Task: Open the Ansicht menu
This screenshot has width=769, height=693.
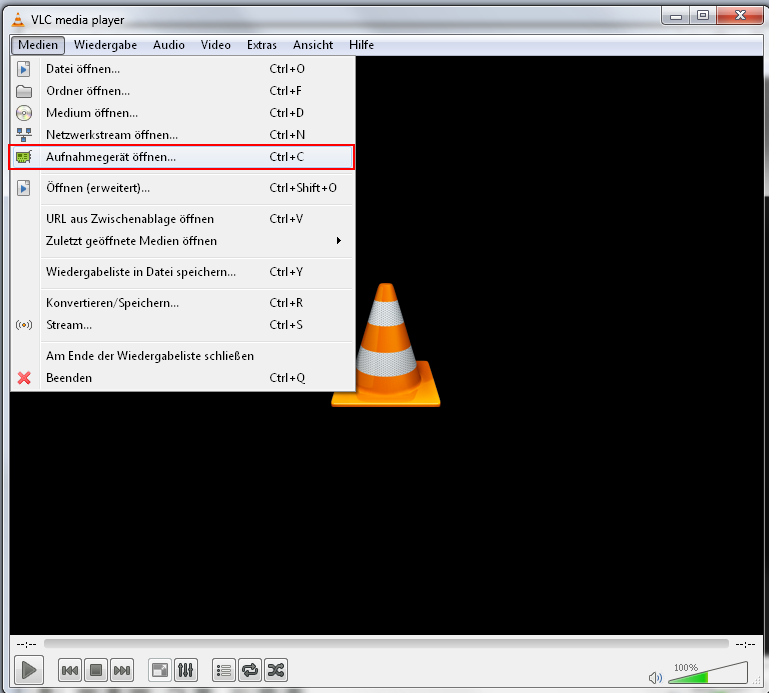Action: (313, 45)
